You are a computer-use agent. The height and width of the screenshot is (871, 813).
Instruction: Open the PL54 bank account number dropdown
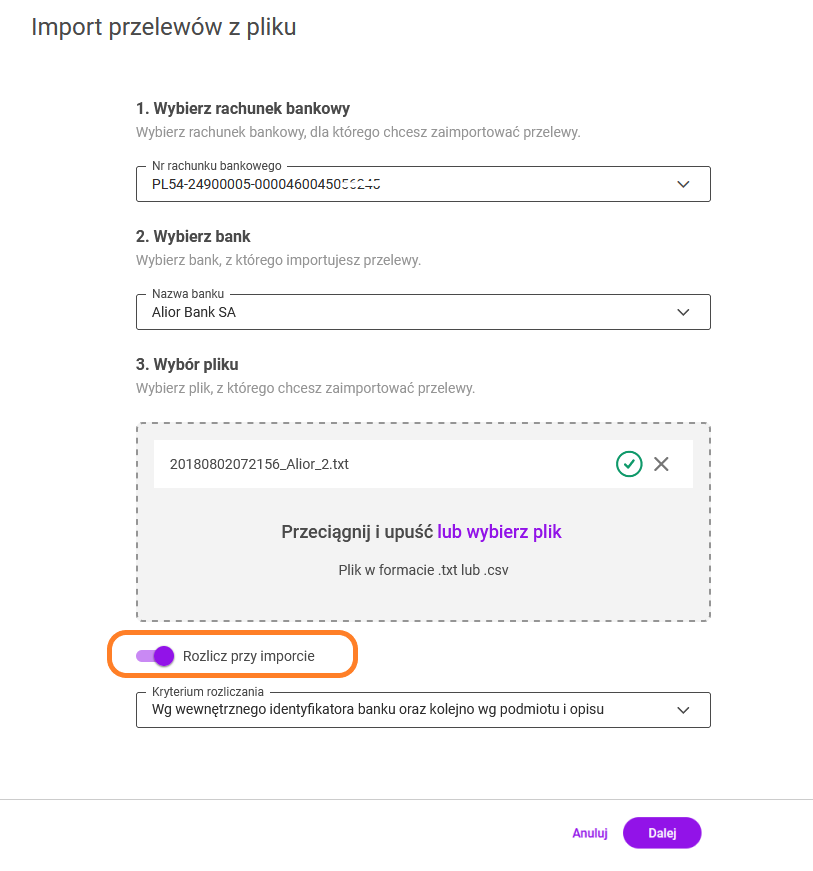[x=400, y=184]
